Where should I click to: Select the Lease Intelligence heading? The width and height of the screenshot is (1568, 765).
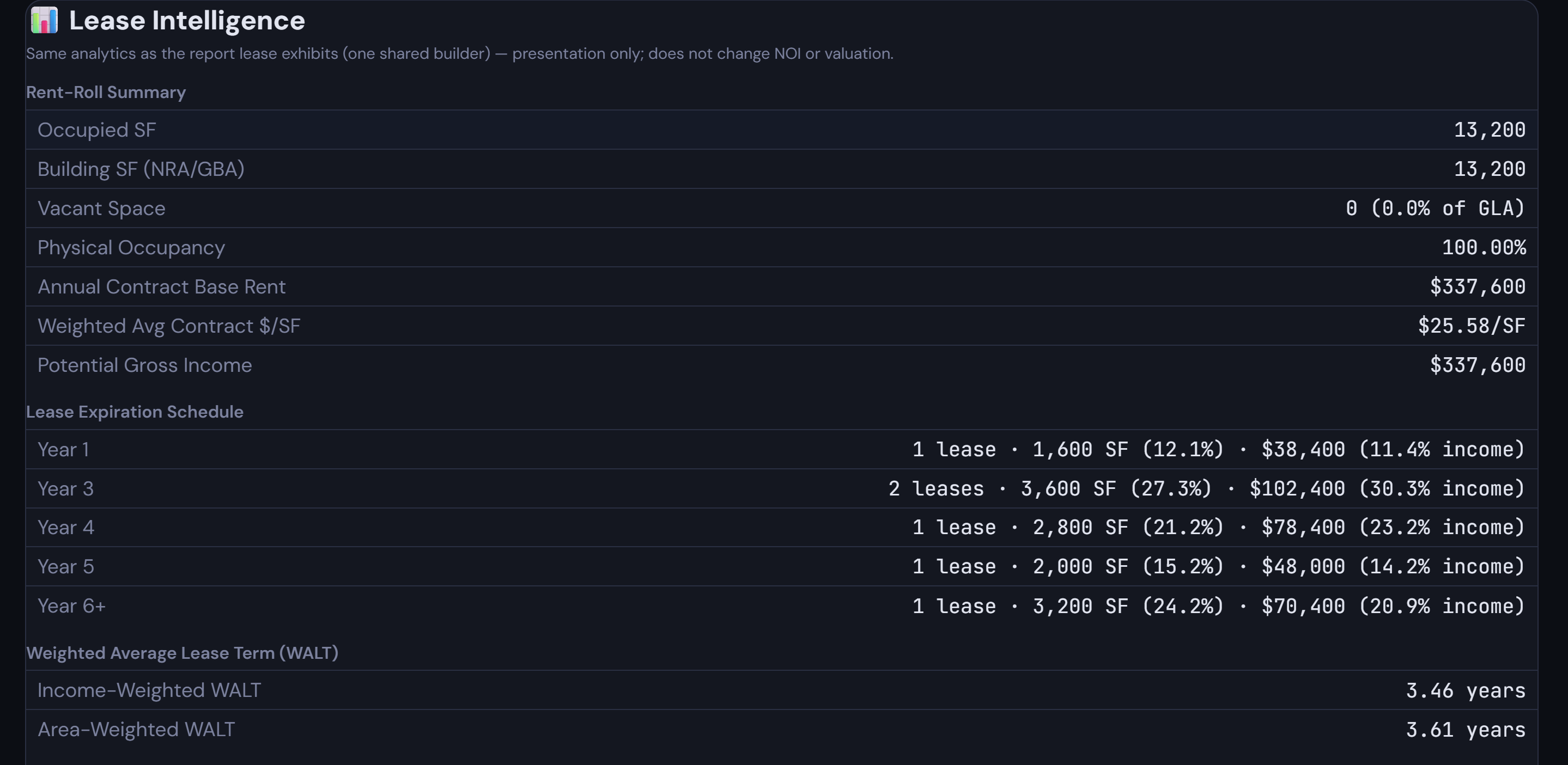point(187,21)
